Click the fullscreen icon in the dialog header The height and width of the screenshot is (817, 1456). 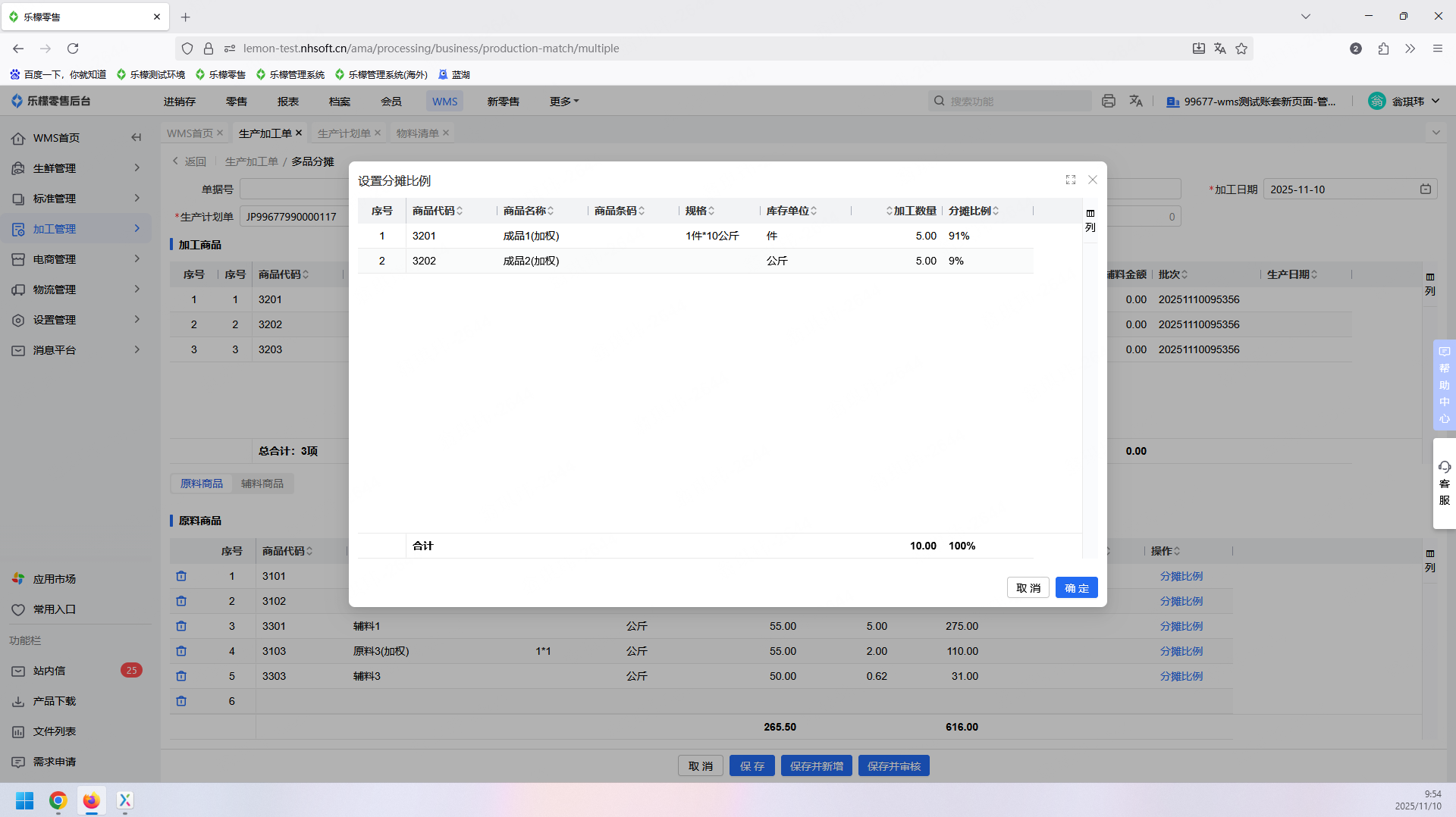pos(1070,180)
